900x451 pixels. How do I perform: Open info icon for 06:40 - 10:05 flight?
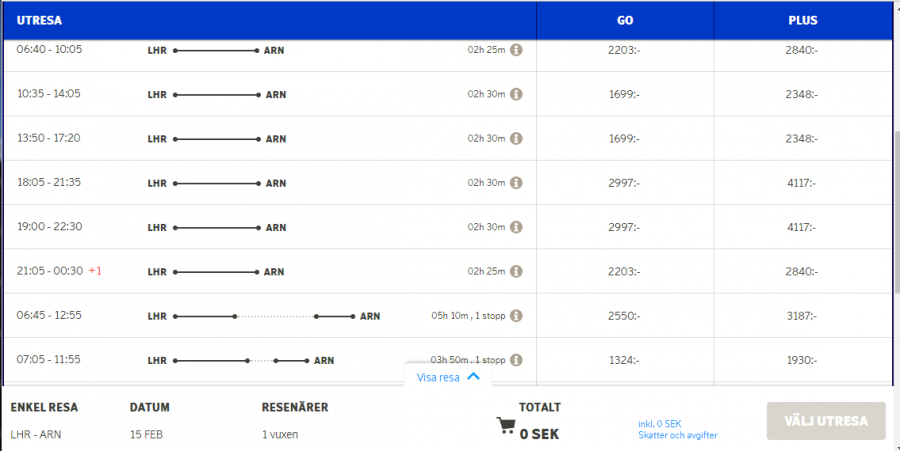click(517, 50)
